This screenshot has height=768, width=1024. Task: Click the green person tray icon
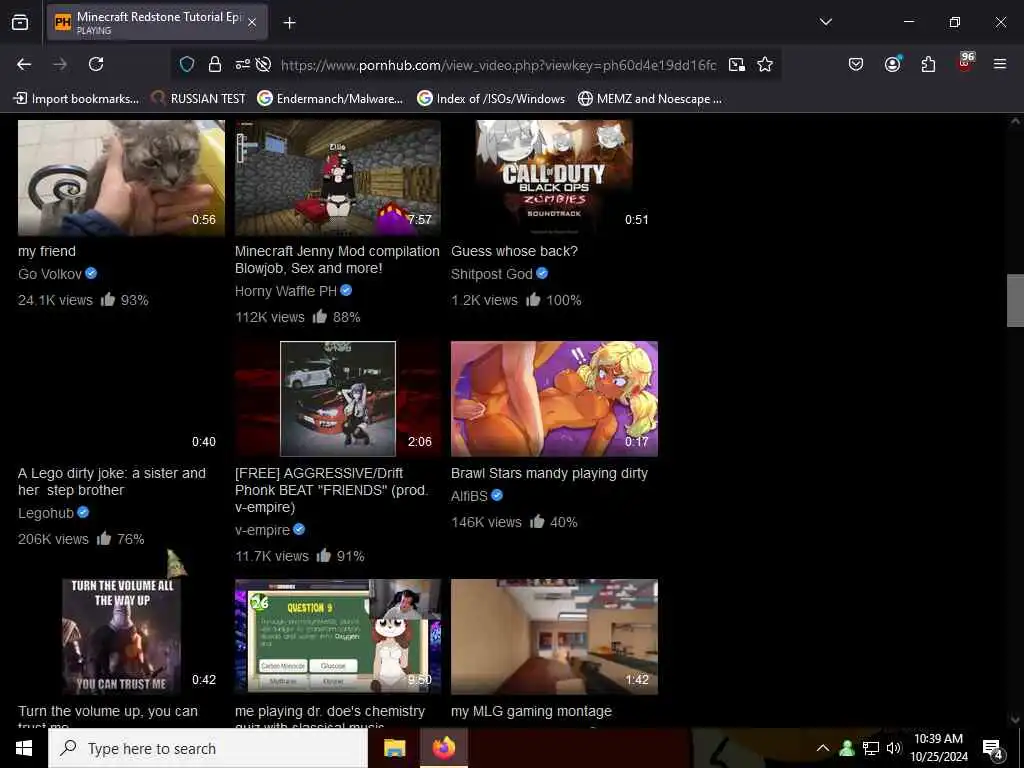pos(847,748)
